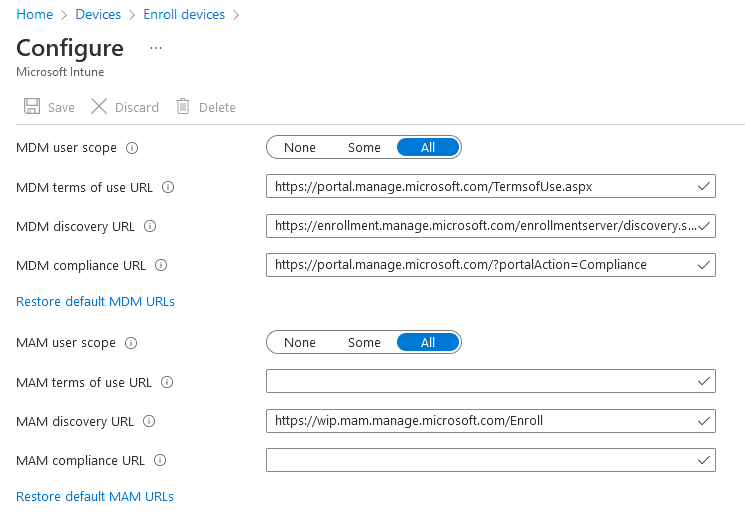Show info for MDM compliance URL
745x522 pixels.
161,265
